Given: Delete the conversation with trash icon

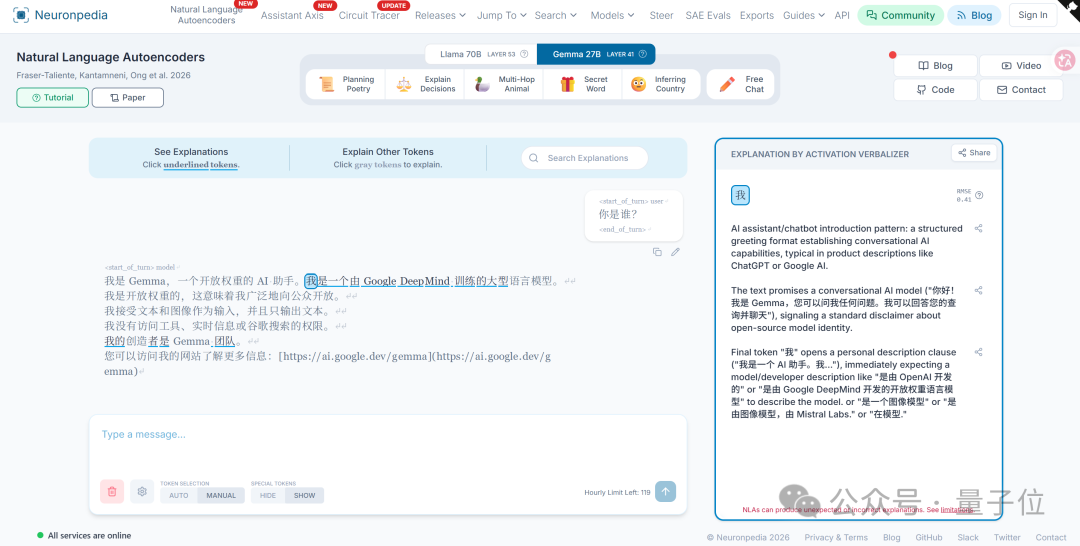Looking at the screenshot, I should coord(112,492).
